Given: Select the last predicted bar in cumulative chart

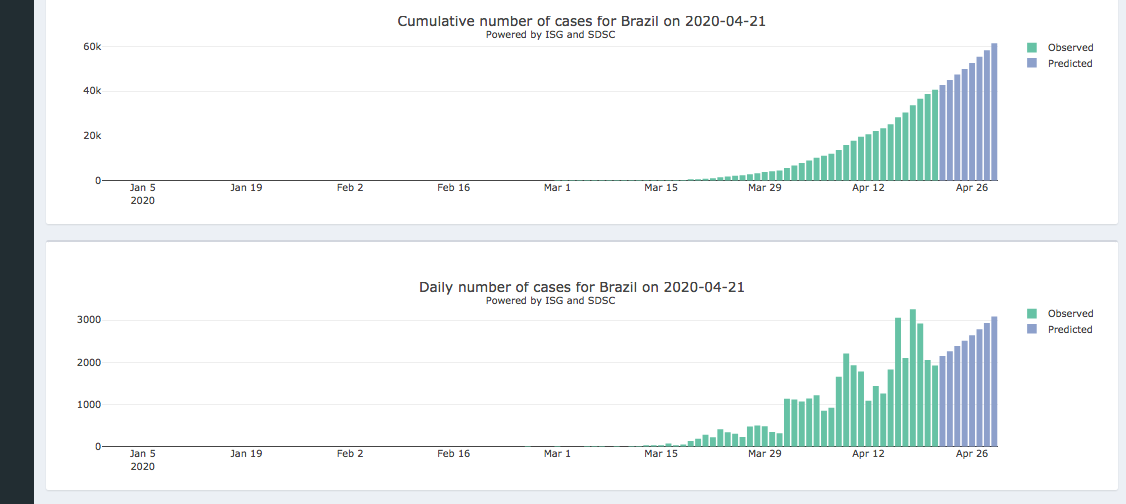Looking at the screenshot, I should pos(994,112).
